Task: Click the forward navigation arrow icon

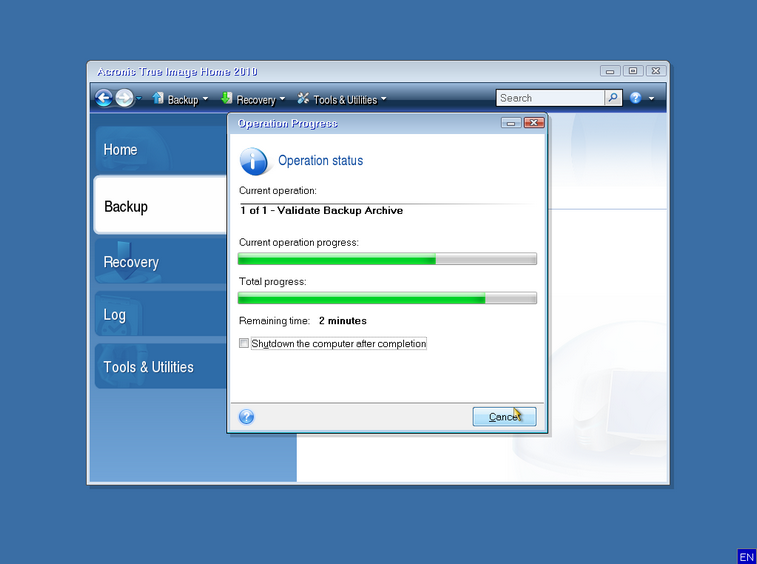Action: click(125, 98)
